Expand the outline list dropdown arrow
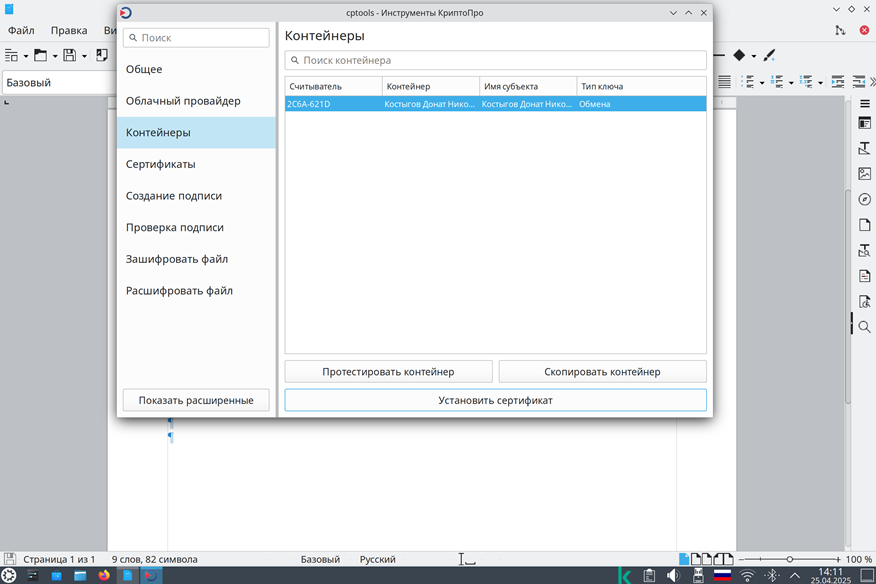 click(820, 83)
